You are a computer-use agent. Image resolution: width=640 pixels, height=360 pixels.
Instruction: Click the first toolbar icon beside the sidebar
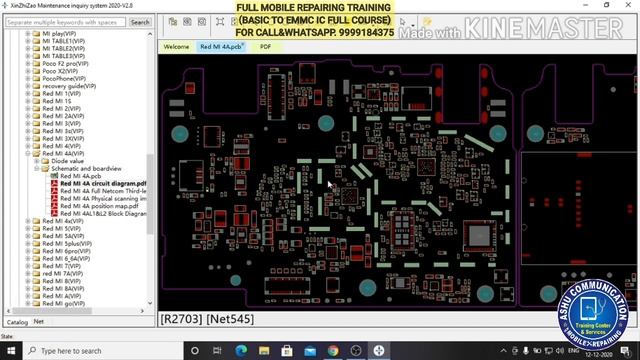pos(173,22)
